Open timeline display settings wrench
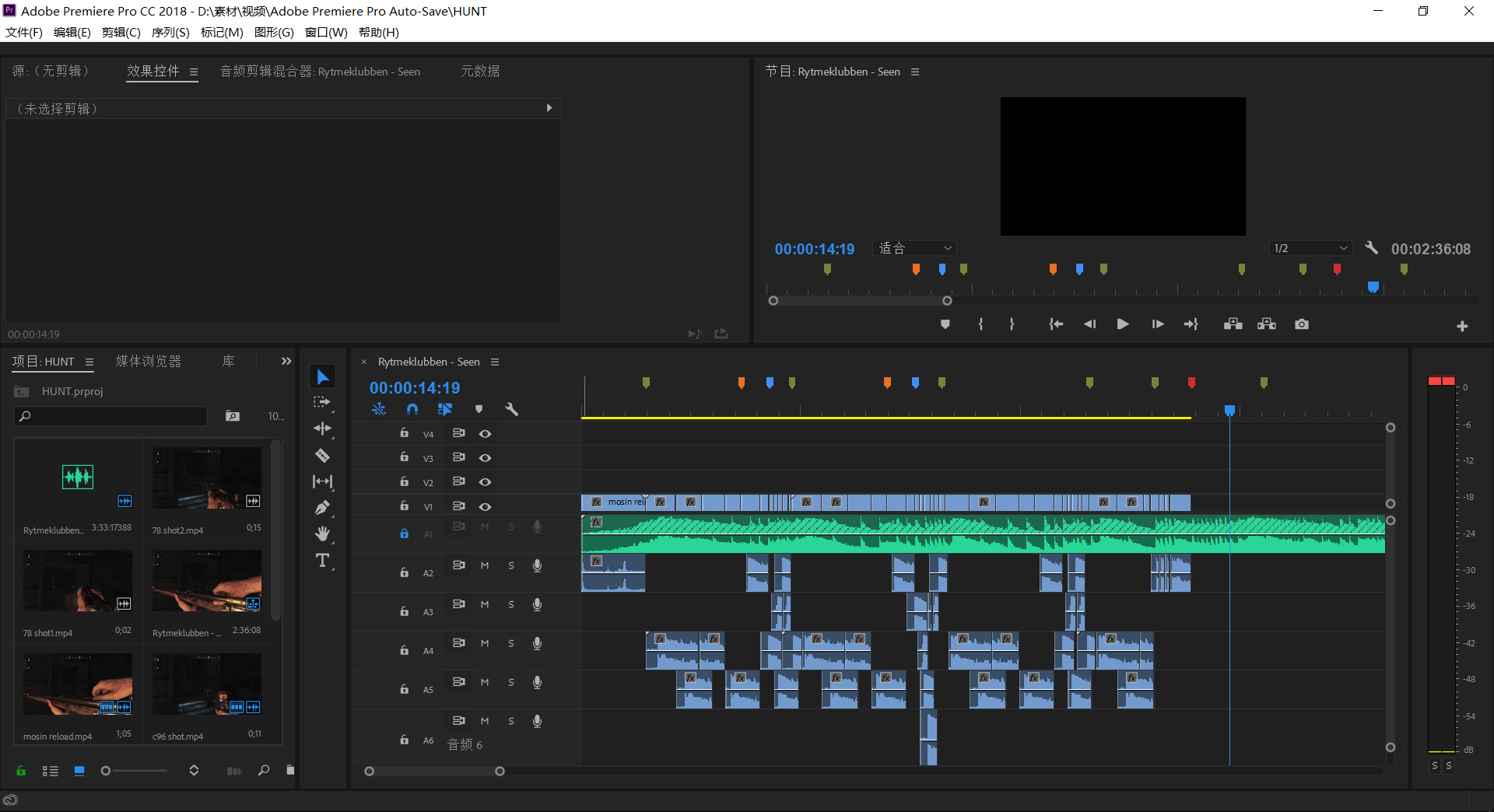The width and height of the screenshot is (1494, 812). 511,409
